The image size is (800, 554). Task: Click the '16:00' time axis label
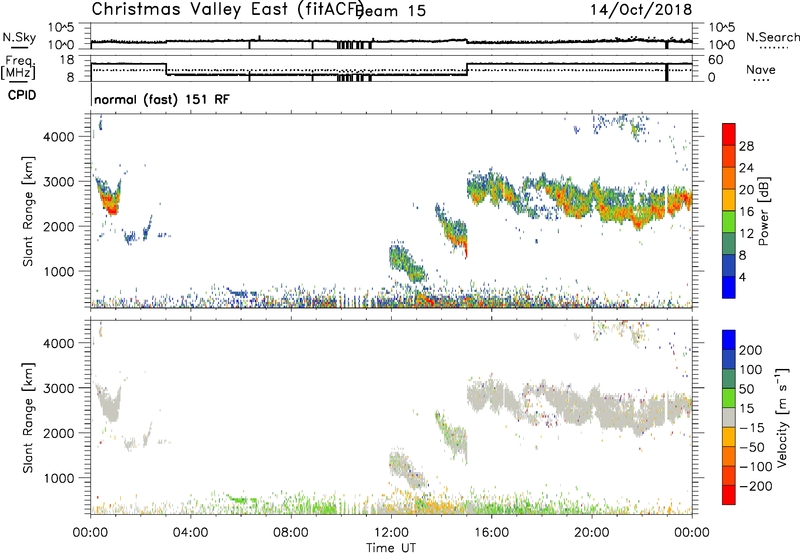tap(491, 533)
